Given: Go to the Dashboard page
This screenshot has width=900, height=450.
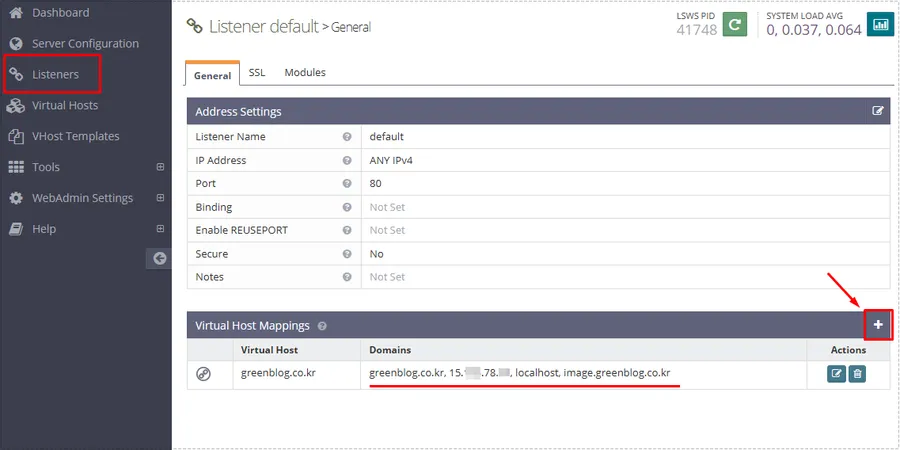Looking at the screenshot, I should click(x=60, y=13).
